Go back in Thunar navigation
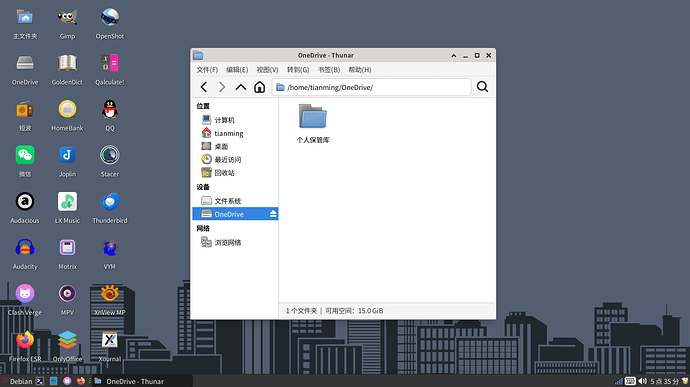Image resolution: width=690 pixels, height=387 pixels. pyautogui.click(x=204, y=87)
